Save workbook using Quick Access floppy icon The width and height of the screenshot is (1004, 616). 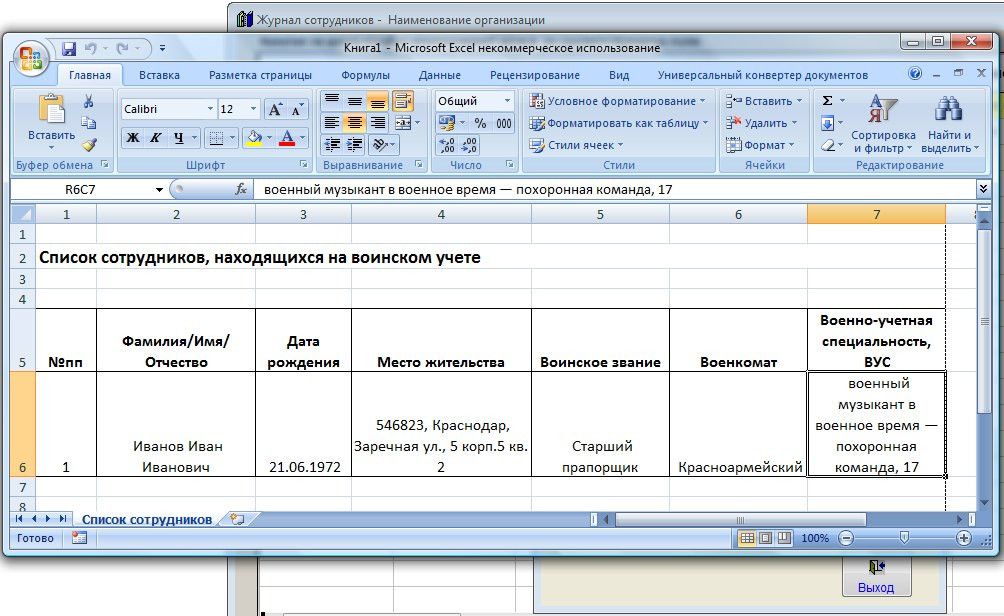pos(69,48)
